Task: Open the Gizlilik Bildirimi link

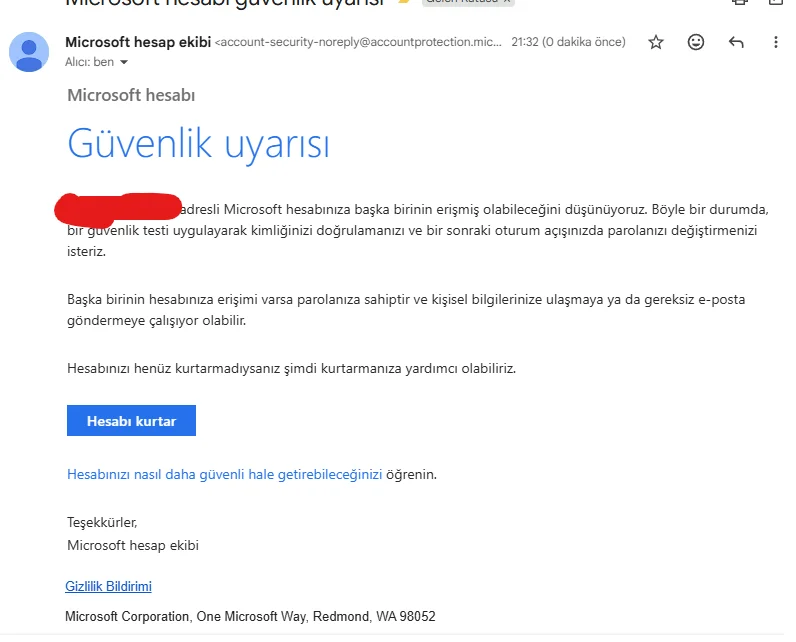Action: click(x=108, y=586)
